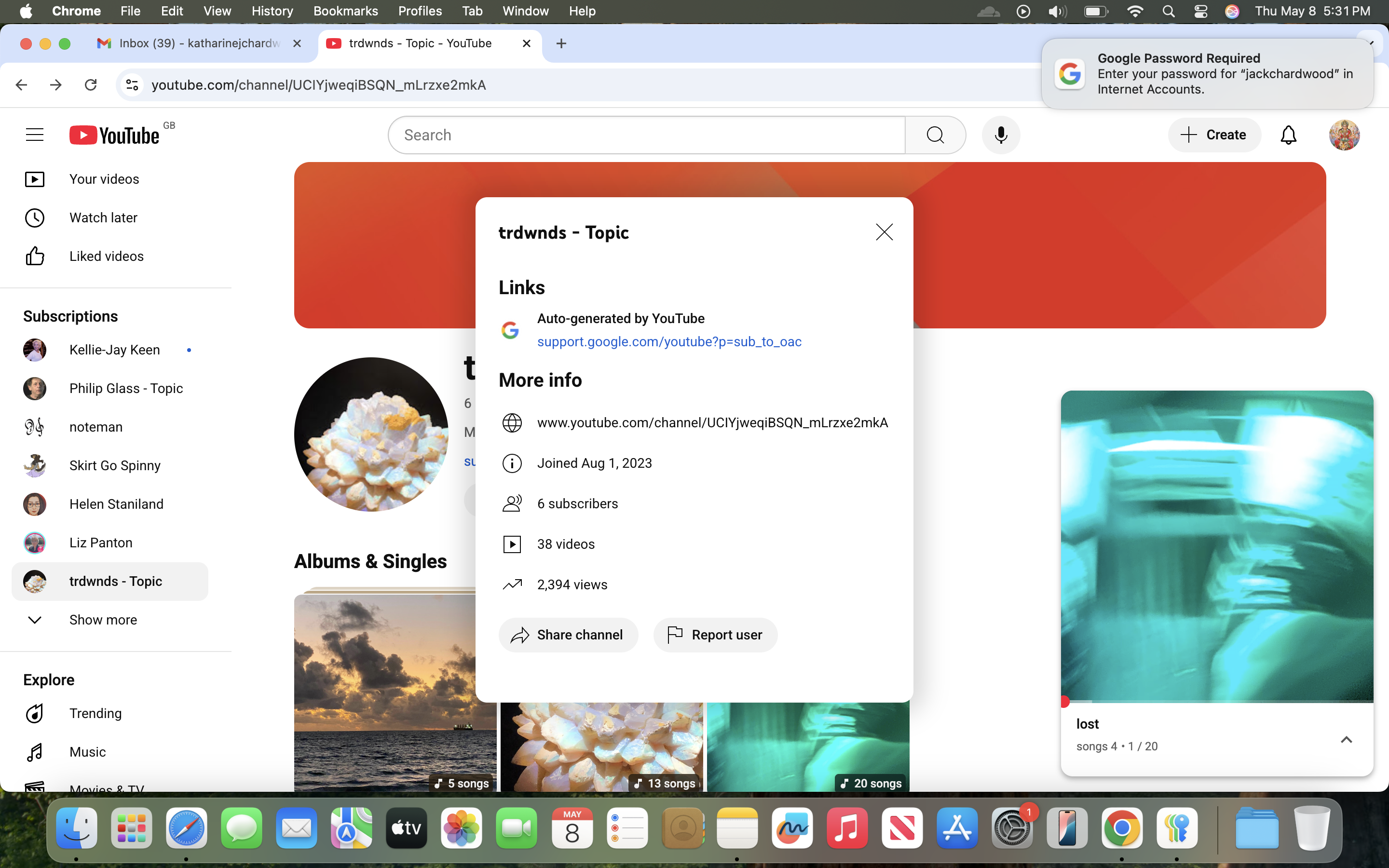Open the 13 songs album thumbnail
The image size is (1389, 868).
click(x=601, y=746)
